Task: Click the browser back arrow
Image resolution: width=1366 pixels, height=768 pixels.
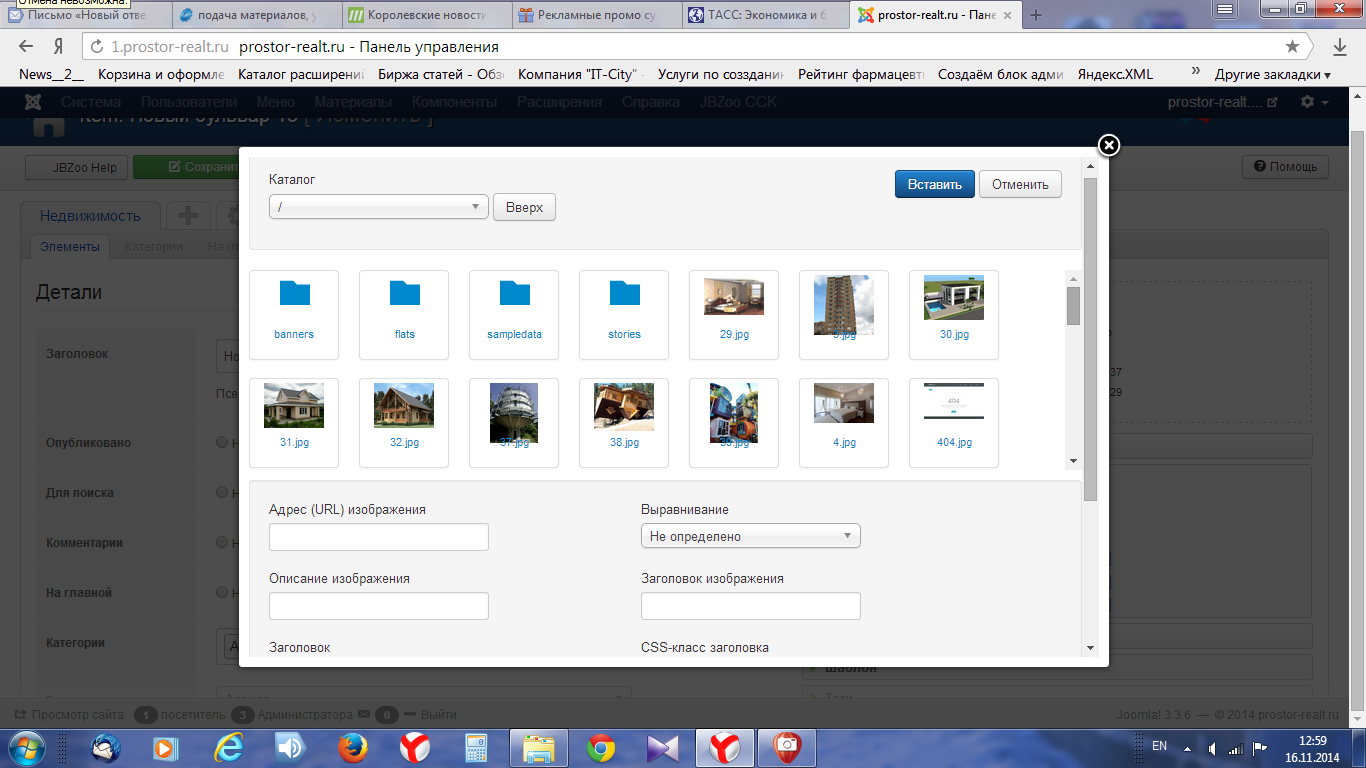Action: coord(27,47)
